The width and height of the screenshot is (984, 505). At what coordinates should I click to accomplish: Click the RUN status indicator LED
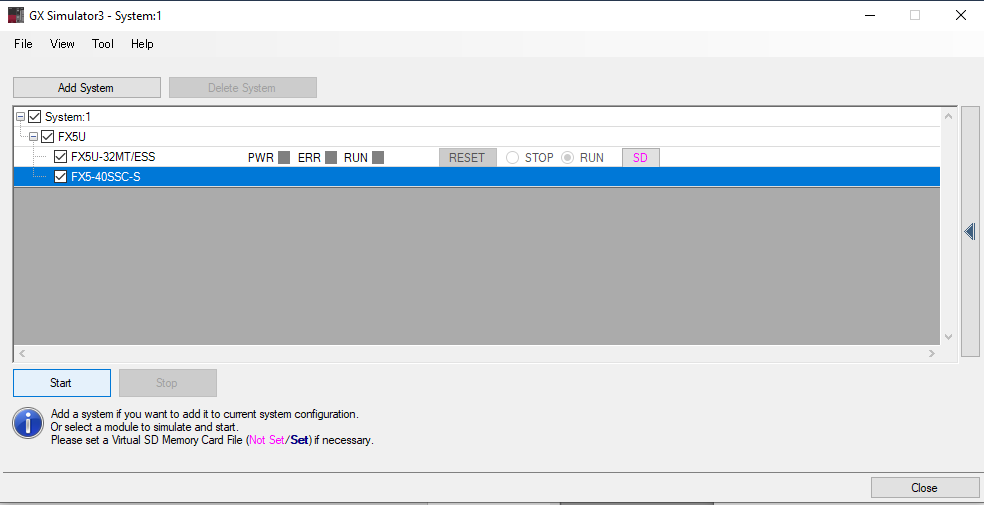click(378, 158)
